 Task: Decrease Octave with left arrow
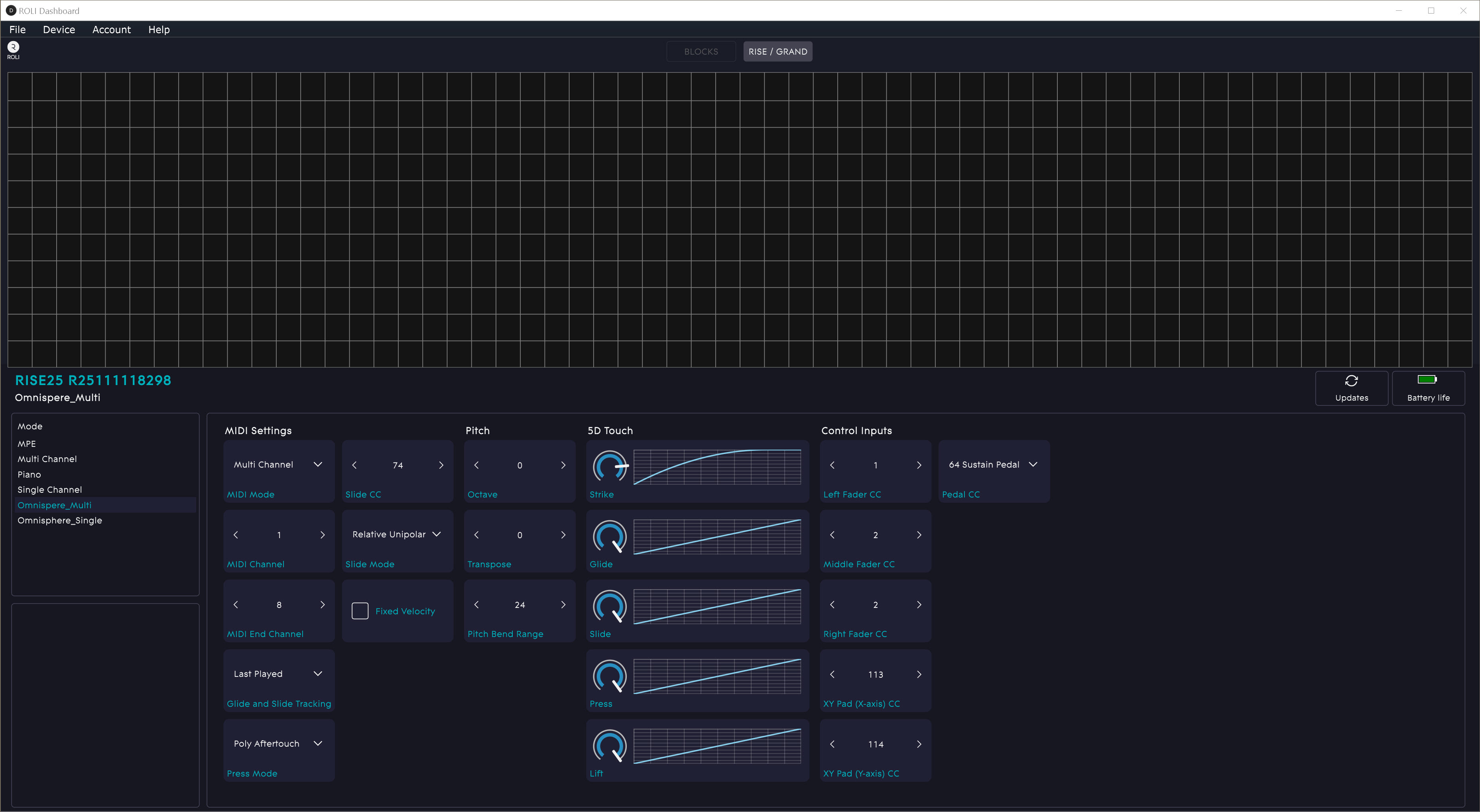[476, 465]
